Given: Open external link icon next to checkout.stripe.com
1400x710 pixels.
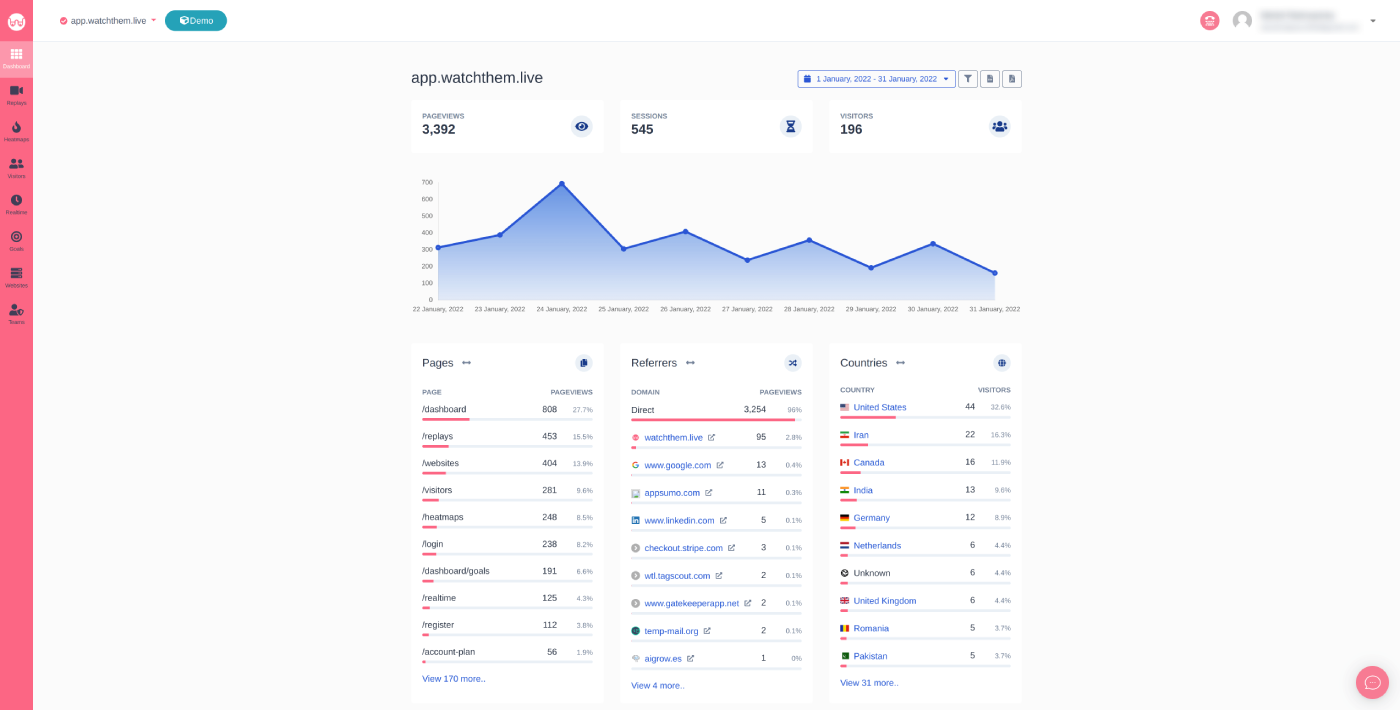Looking at the screenshot, I should click(731, 548).
